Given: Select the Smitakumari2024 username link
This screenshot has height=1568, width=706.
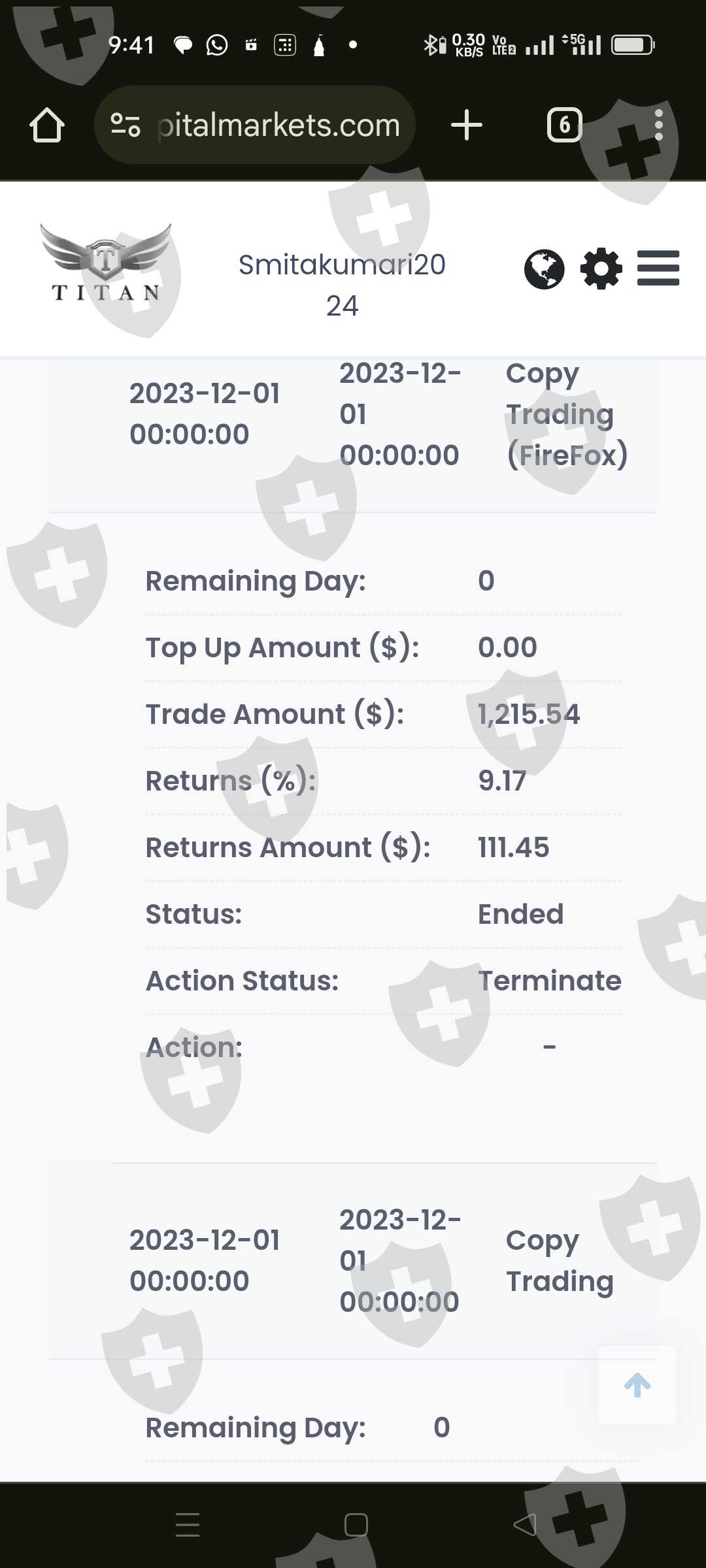Looking at the screenshot, I should (342, 285).
